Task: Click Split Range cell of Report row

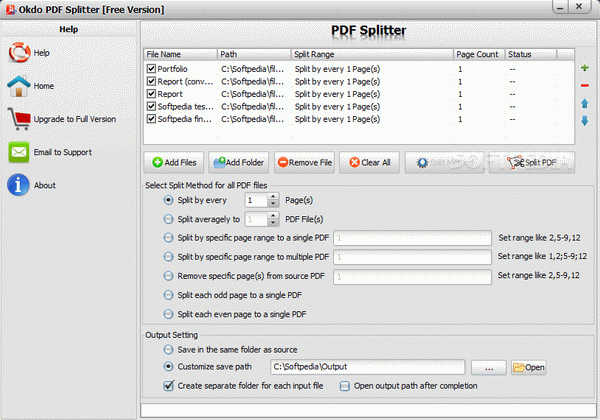Action: pos(337,94)
